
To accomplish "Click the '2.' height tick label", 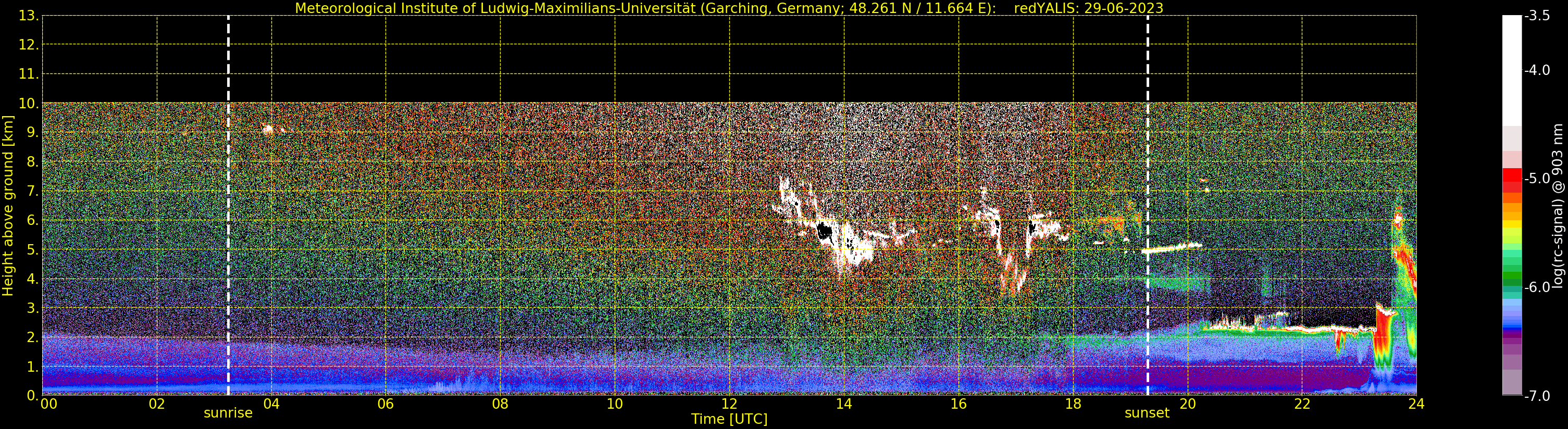I will pyautogui.click(x=32, y=337).
